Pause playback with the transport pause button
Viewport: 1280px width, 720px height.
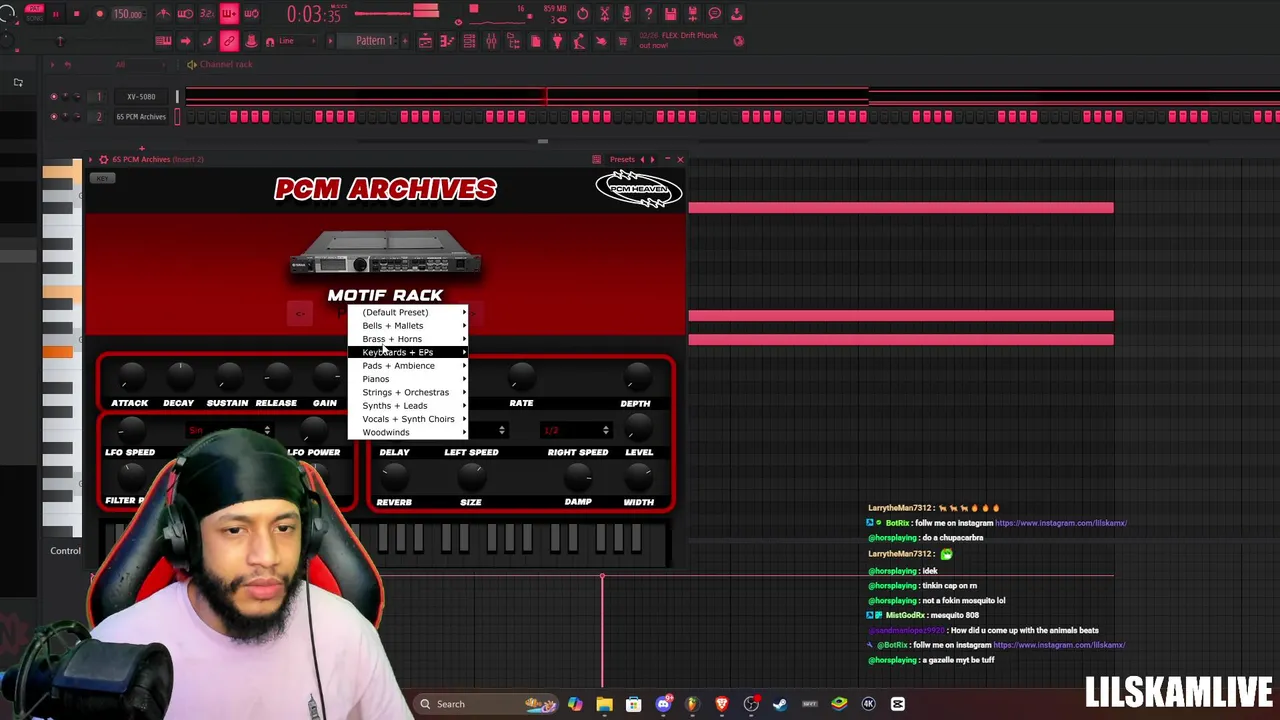[55, 14]
